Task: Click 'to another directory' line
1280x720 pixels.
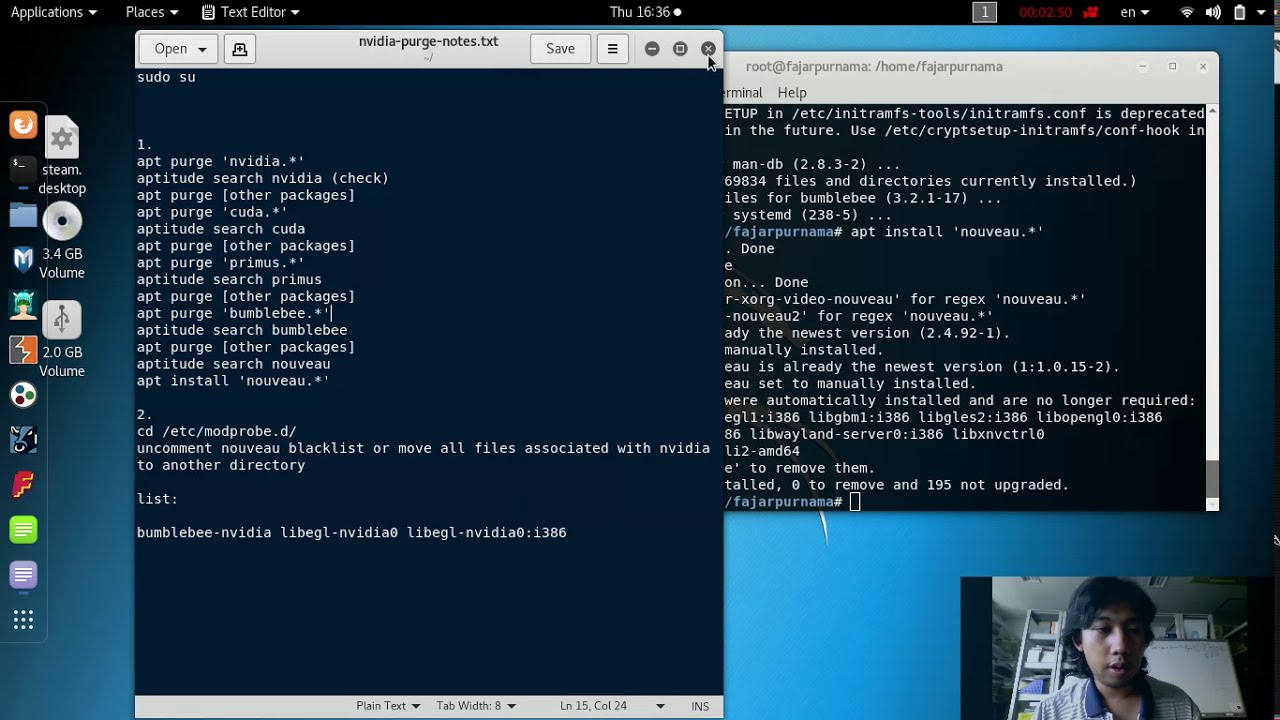Action: 221,466
